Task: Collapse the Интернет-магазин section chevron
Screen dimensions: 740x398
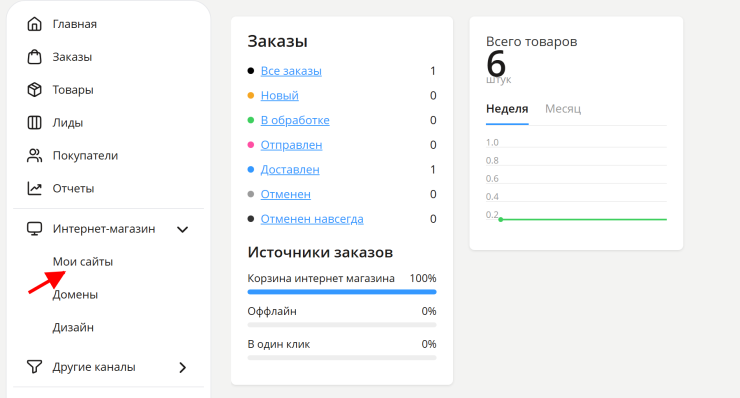Action: tap(183, 229)
